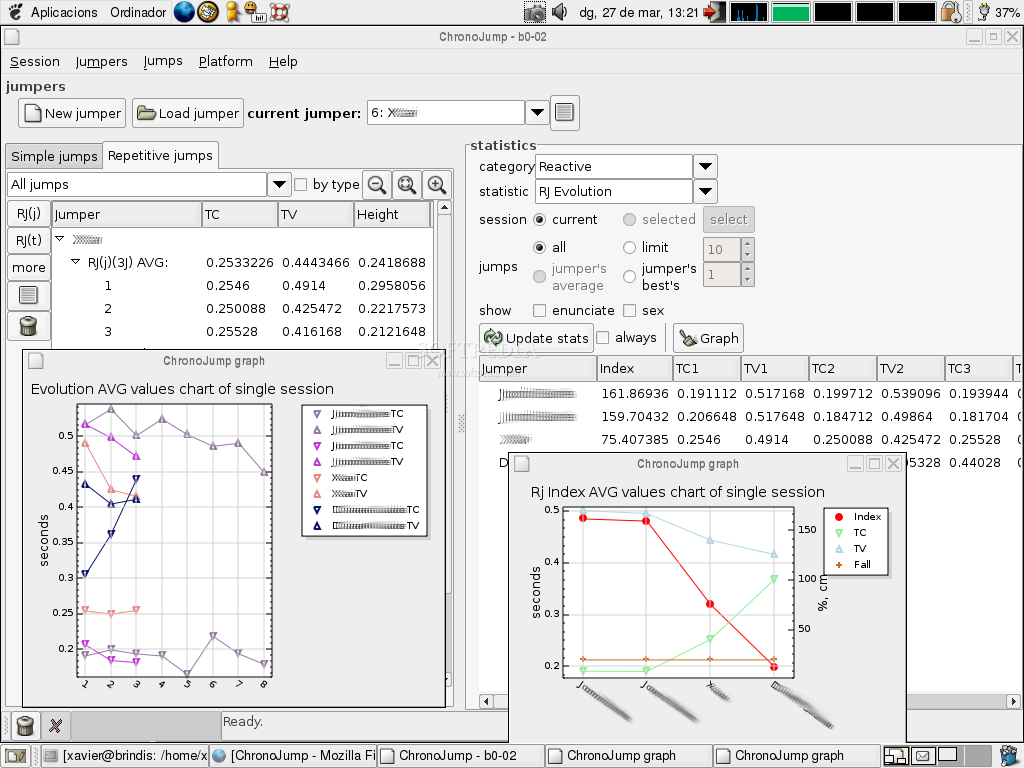This screenshot has width=1024, height=768.
Task: Click the edit jump list icon in sidebar
Action: point(29,295)
